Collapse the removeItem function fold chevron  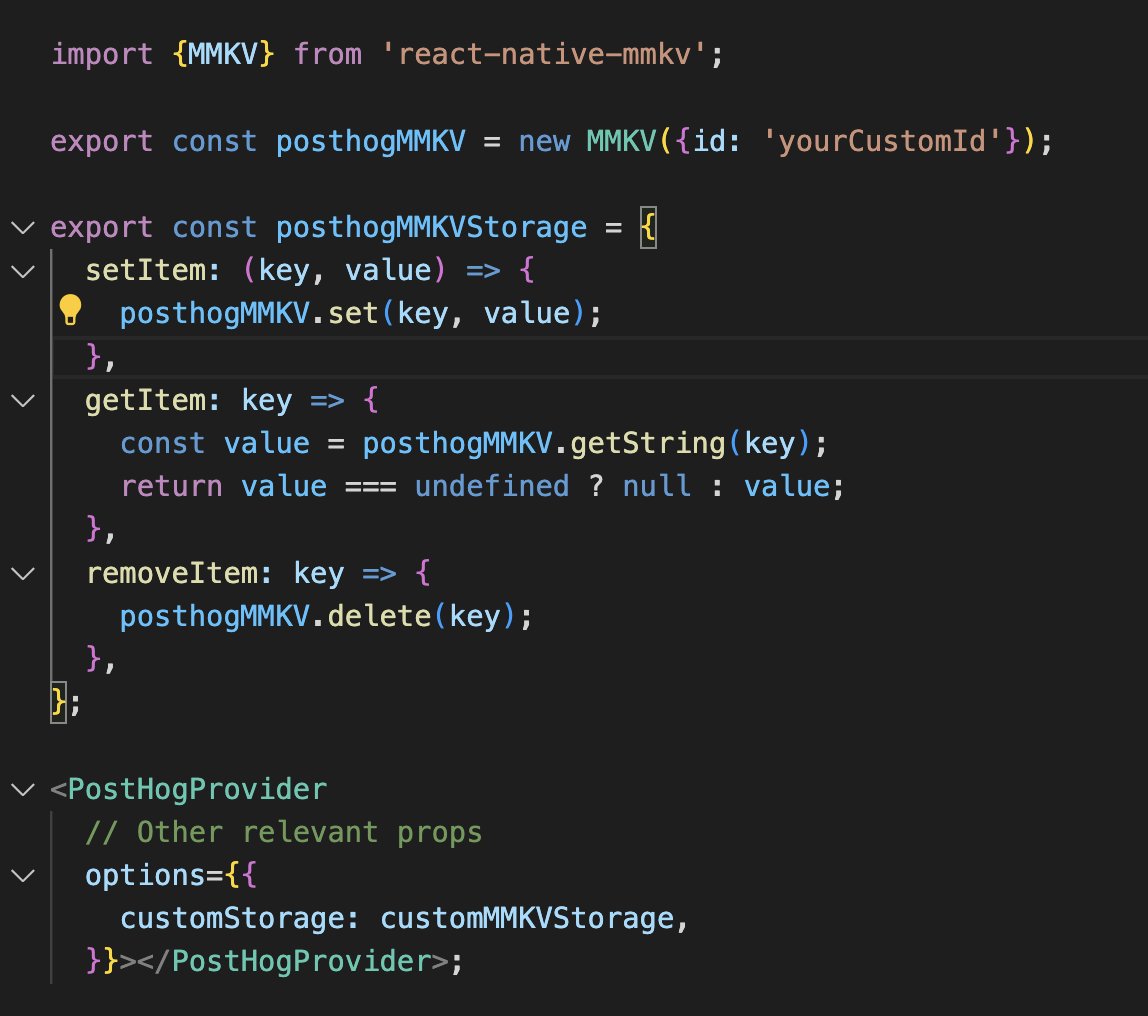tap(23, 573)
